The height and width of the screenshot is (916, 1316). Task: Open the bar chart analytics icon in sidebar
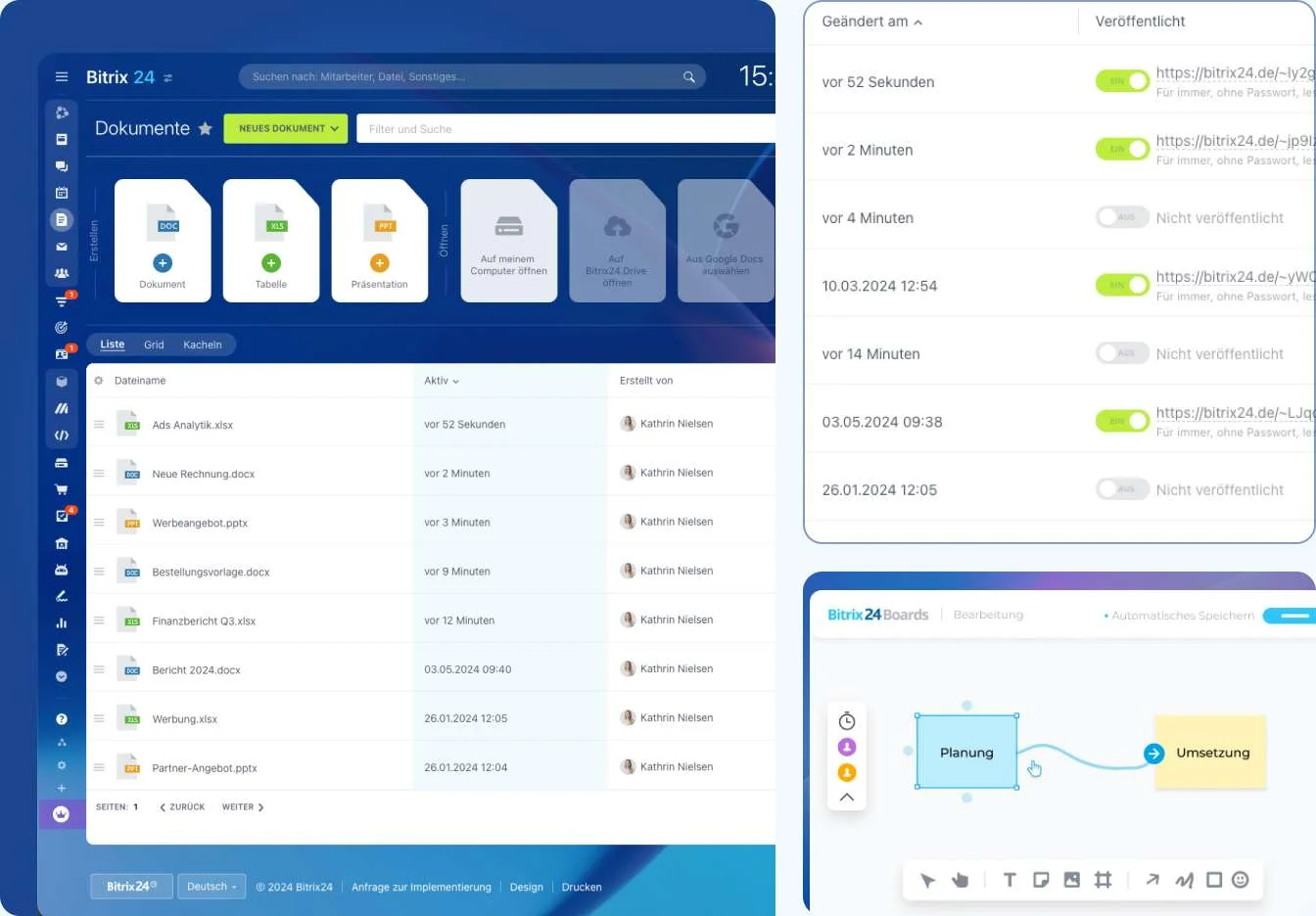(62, 622)
